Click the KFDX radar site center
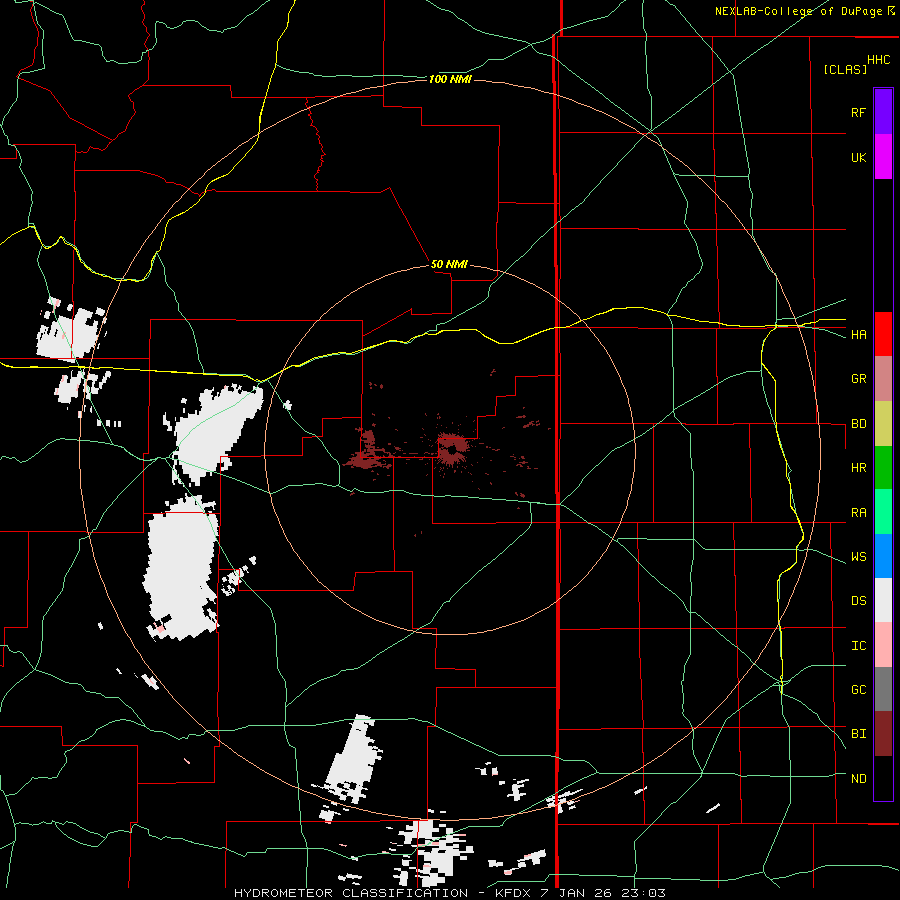The image size is (900, 900). click(451, 449)
